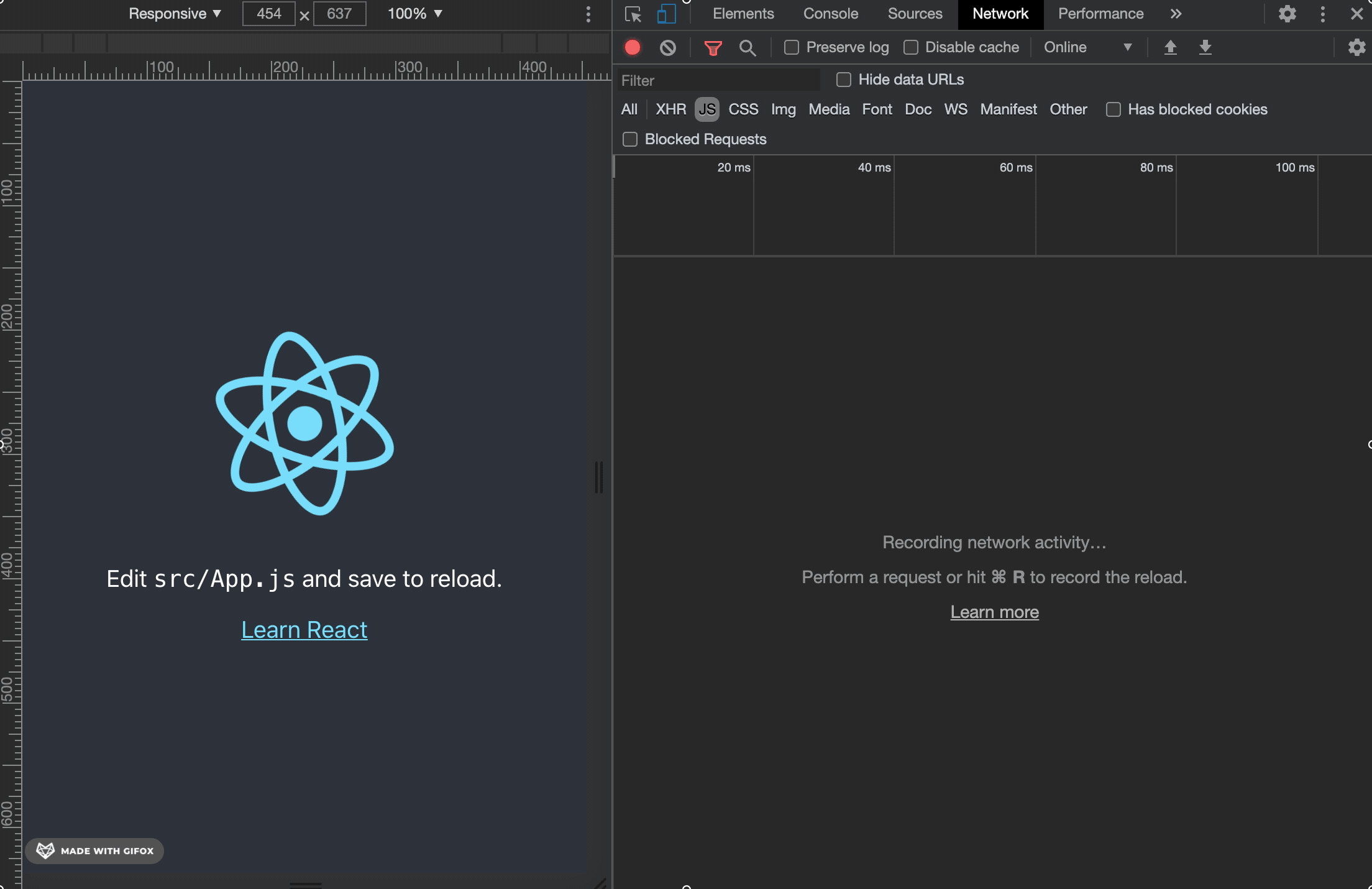Show more DevTools tabs chevron
Screen dimensions: 1372x889
pos(1176,14)
